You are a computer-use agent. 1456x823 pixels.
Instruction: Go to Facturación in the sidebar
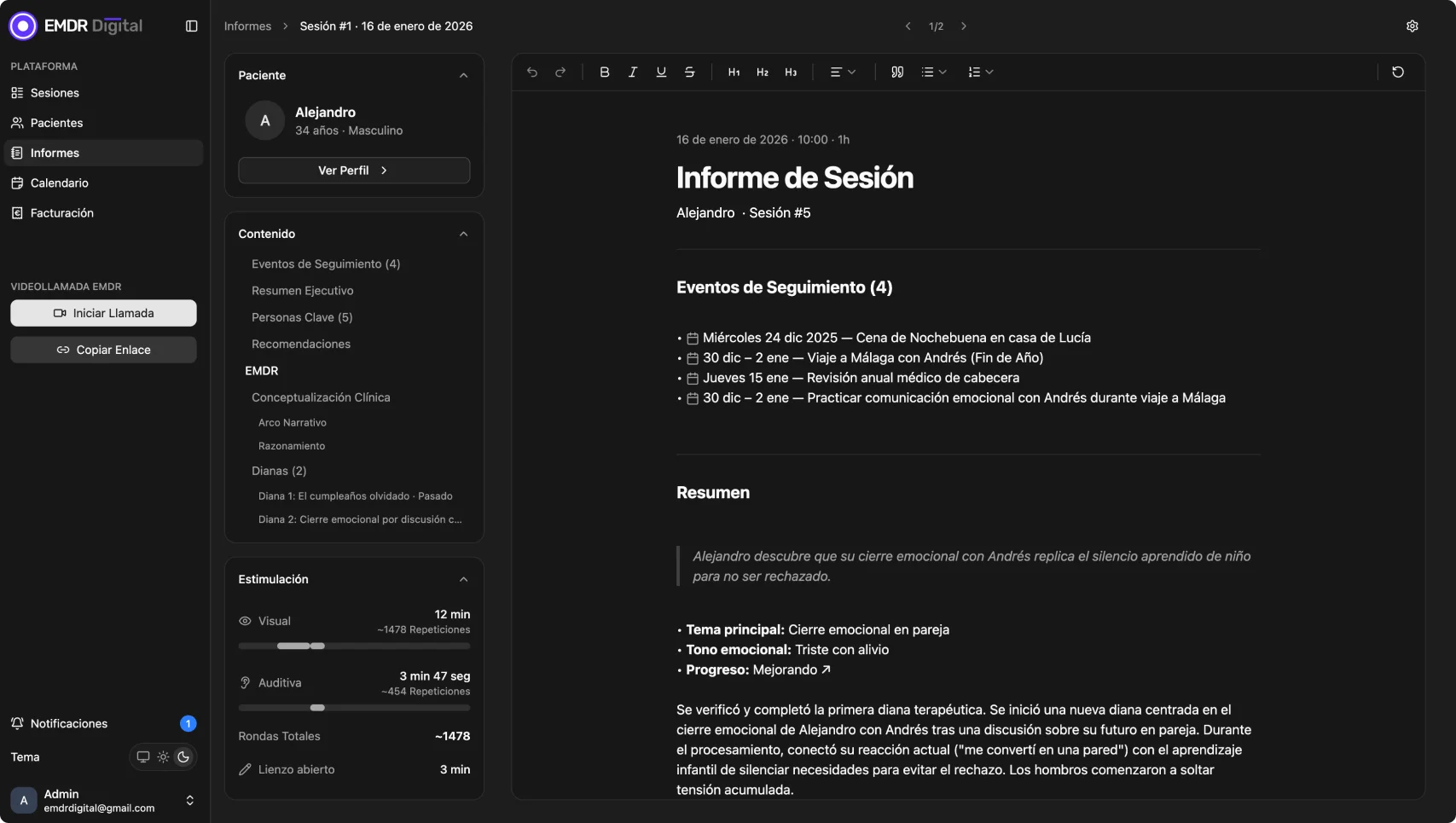(x=61, y=212)
